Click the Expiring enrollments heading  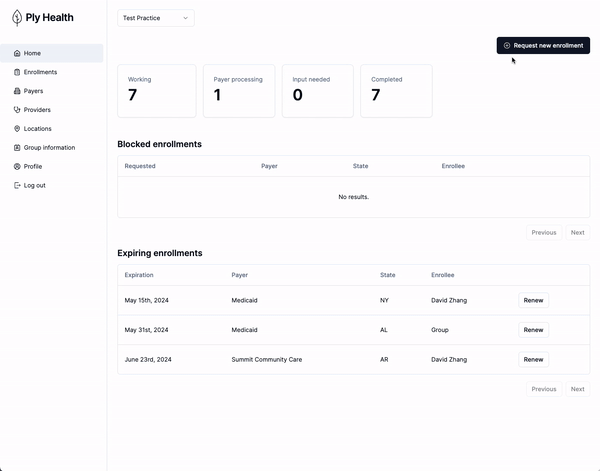click(160, 253)
